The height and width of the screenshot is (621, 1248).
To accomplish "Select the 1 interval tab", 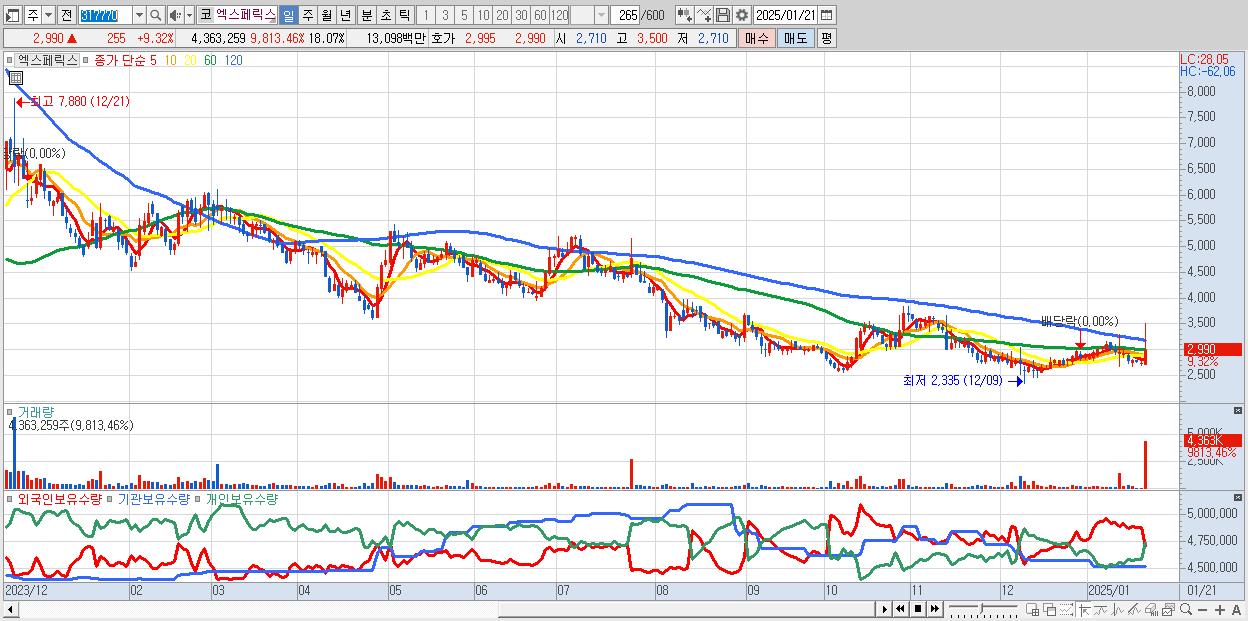I will 425,15.
